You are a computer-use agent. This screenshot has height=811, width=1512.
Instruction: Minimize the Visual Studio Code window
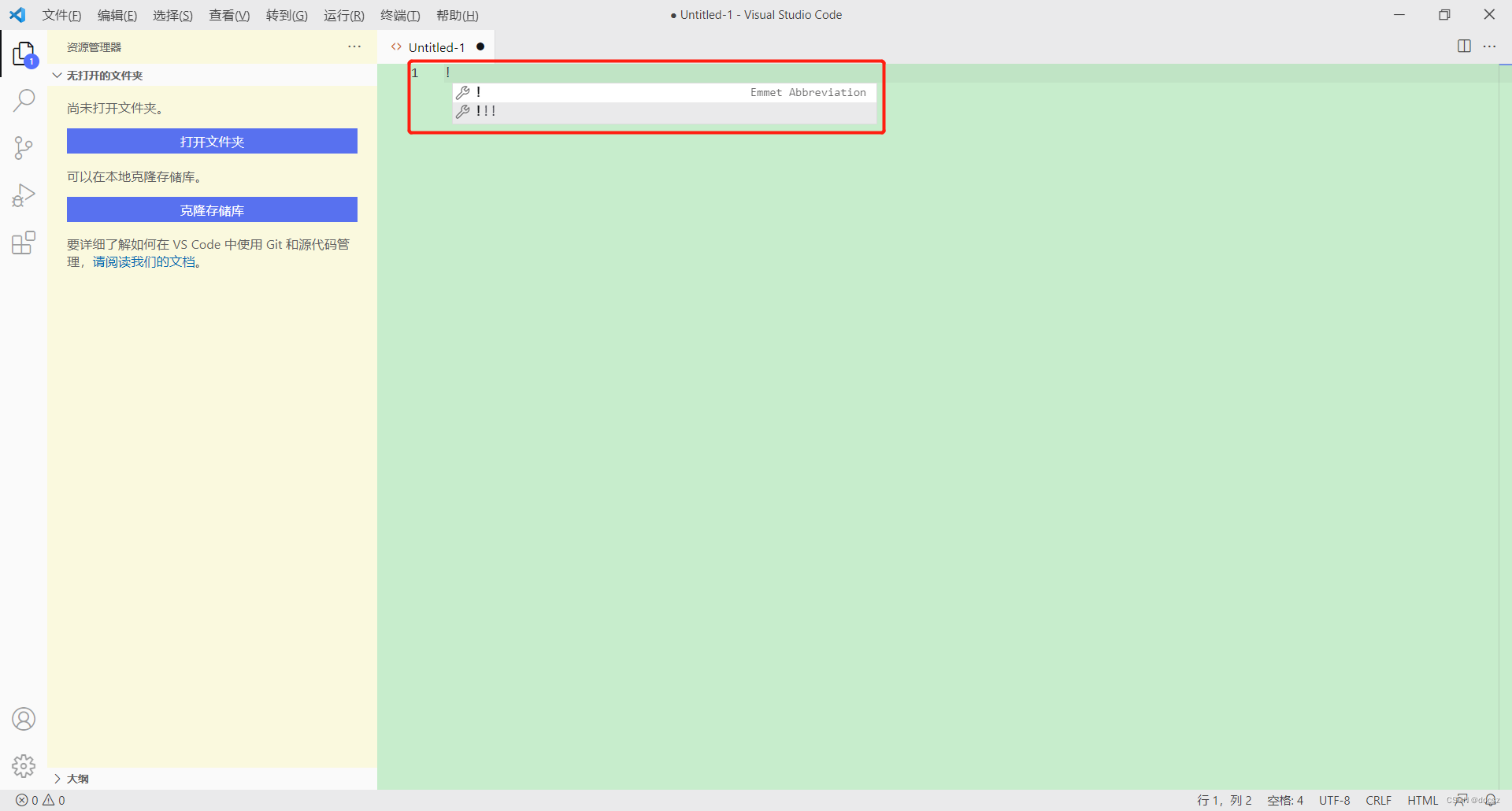tap(1399, 15)
